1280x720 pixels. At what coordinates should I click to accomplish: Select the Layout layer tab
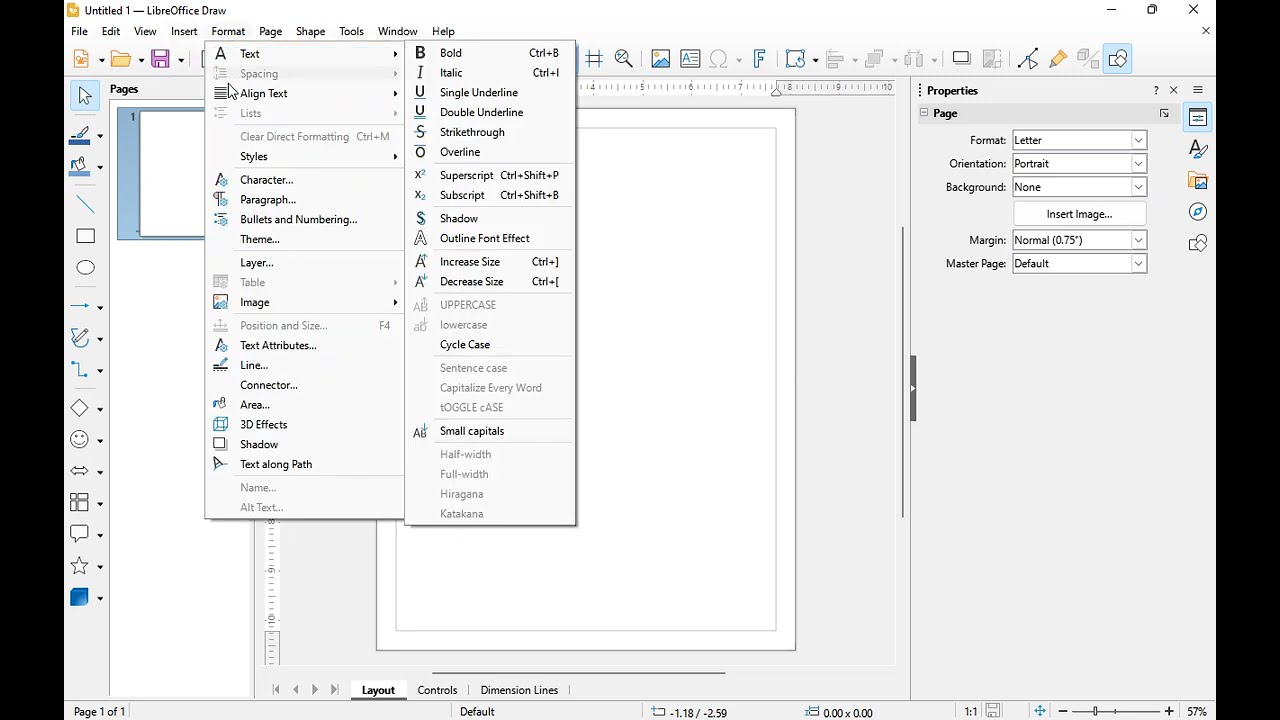point(378,690)
